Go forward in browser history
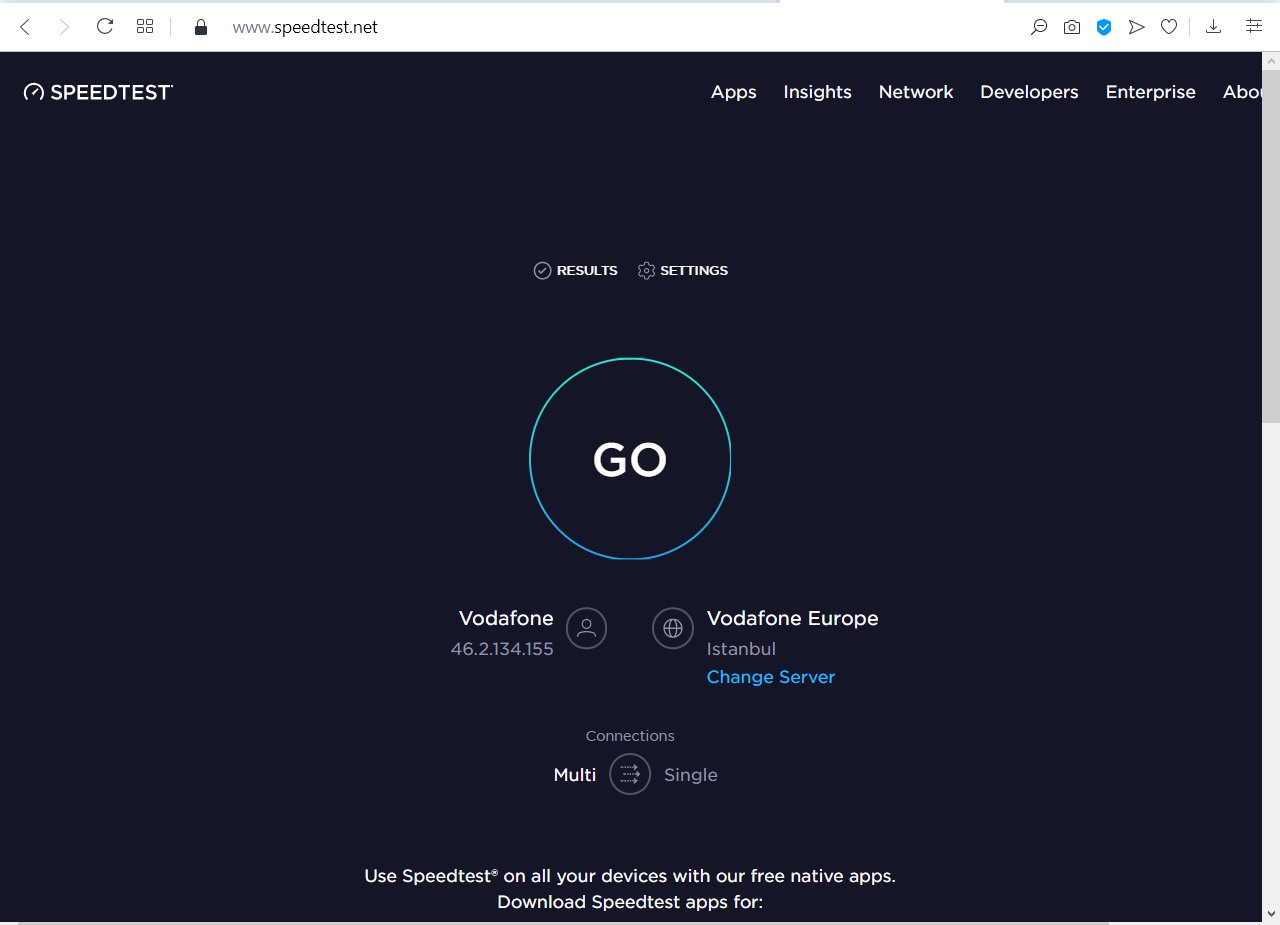The width and height of the screenshot is (1280, 925). [64, 27]
